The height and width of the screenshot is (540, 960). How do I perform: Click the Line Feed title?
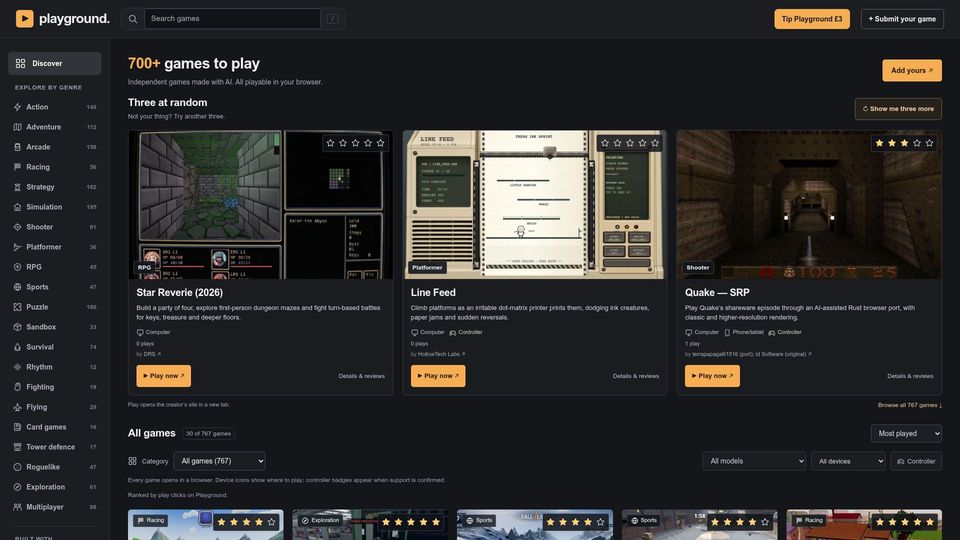click(x=433, y=293)
